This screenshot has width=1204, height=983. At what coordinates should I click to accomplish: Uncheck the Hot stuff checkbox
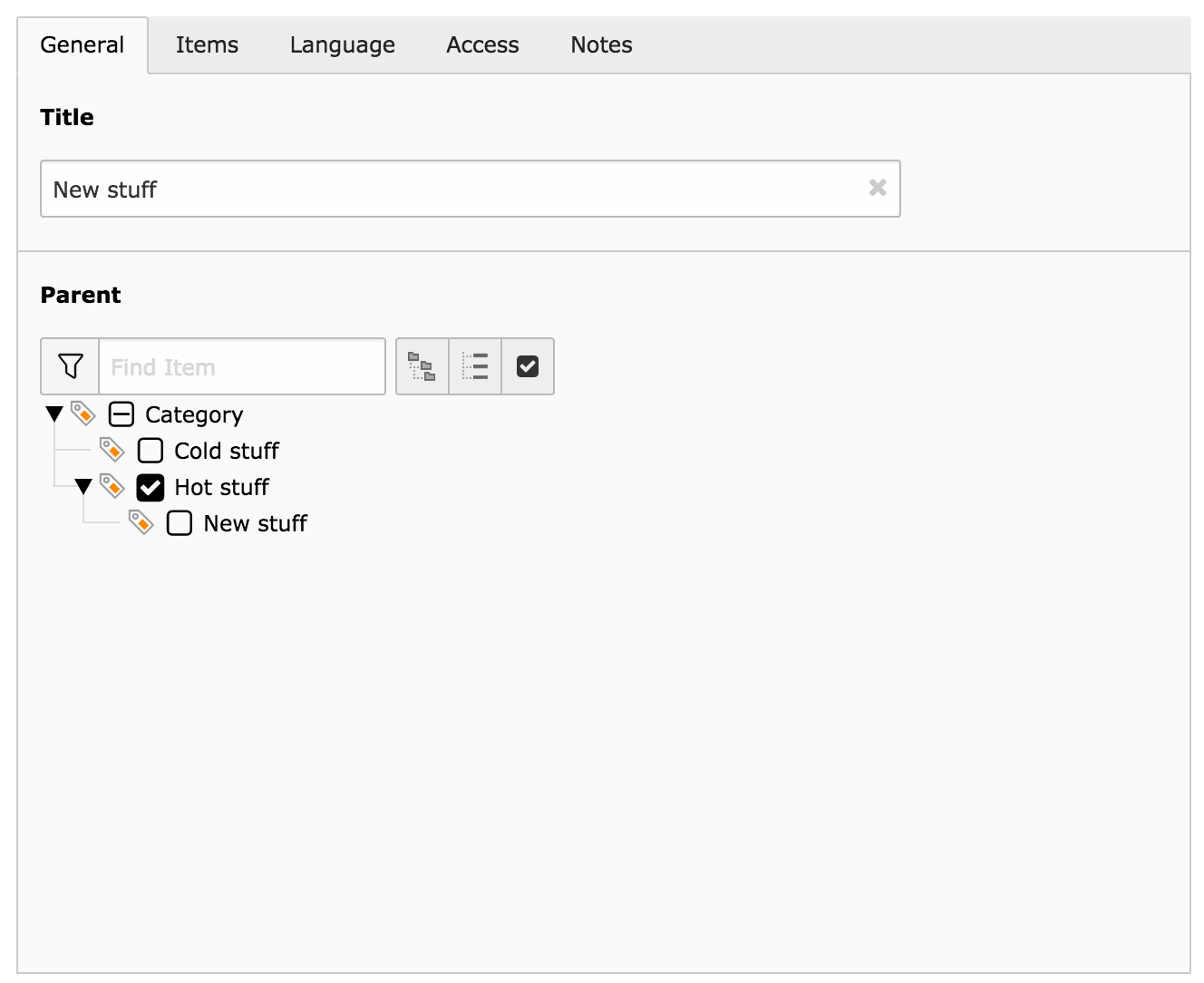pyautogui.click(x=150, y=487)
